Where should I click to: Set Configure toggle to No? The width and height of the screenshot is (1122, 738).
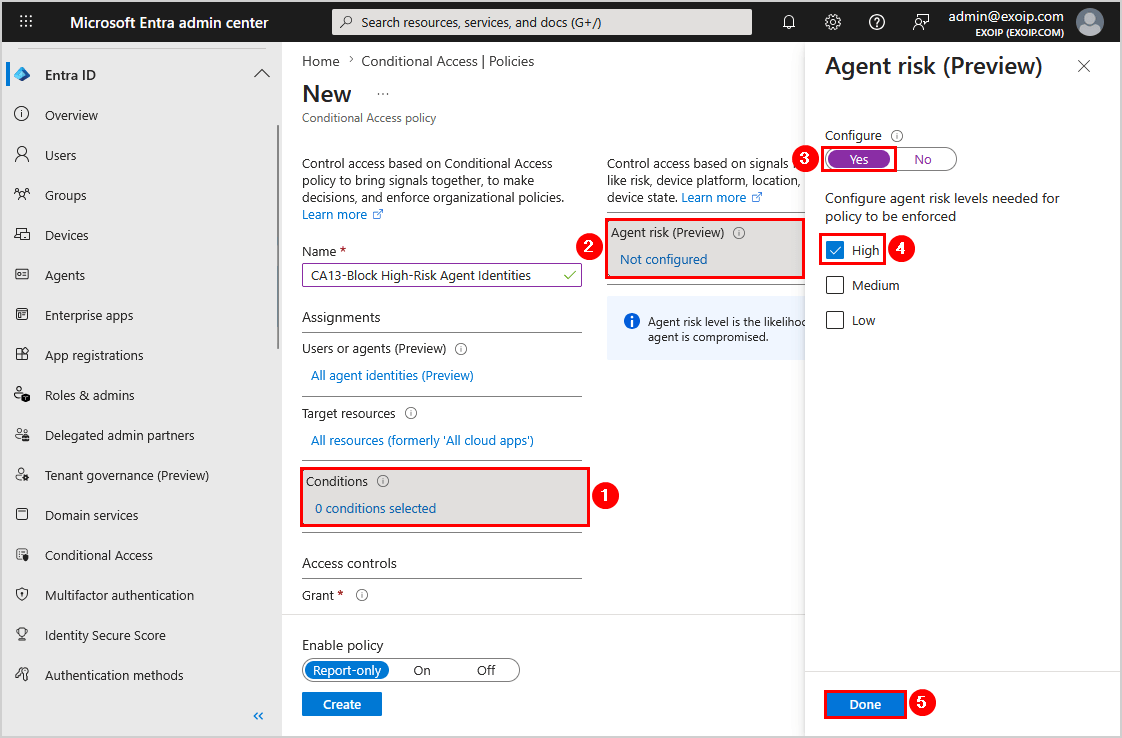coord(923,160)
